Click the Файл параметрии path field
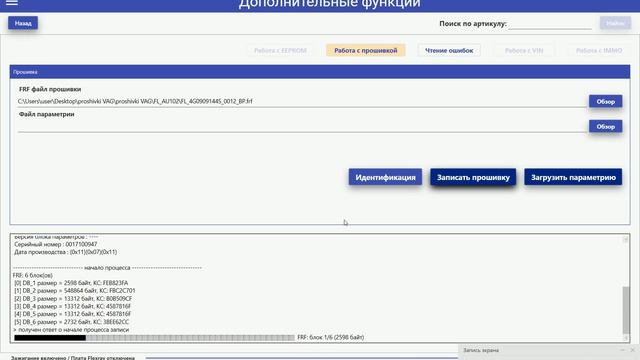 point(302,127)
